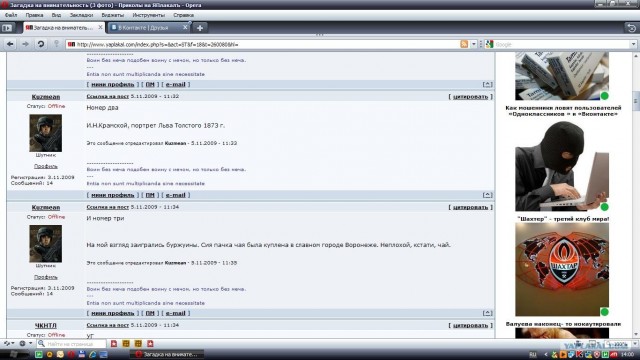Viewport: 640px width, 360px height.
Task: Go back using the Back arrow
Action: [10, 44]
